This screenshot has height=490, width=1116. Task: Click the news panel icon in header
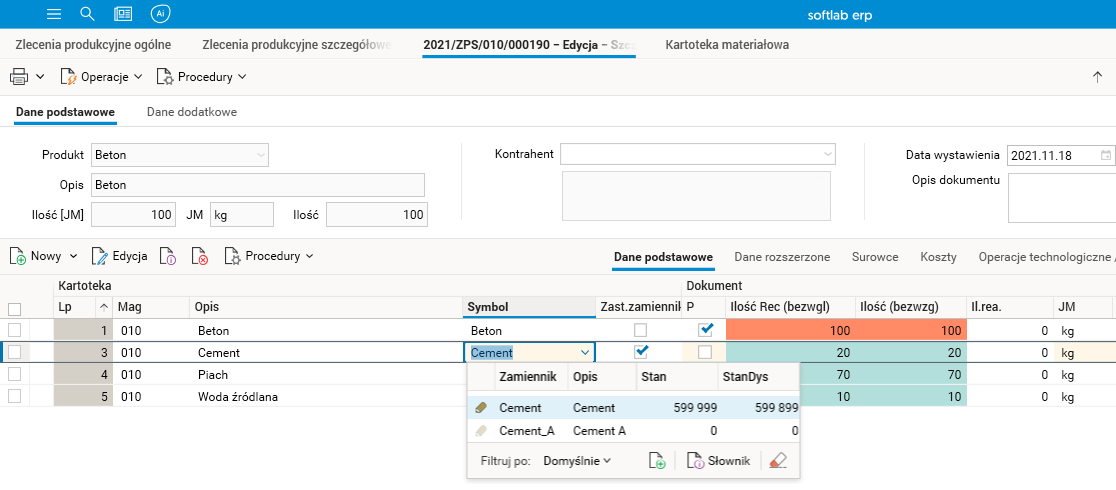click(123, 14)
